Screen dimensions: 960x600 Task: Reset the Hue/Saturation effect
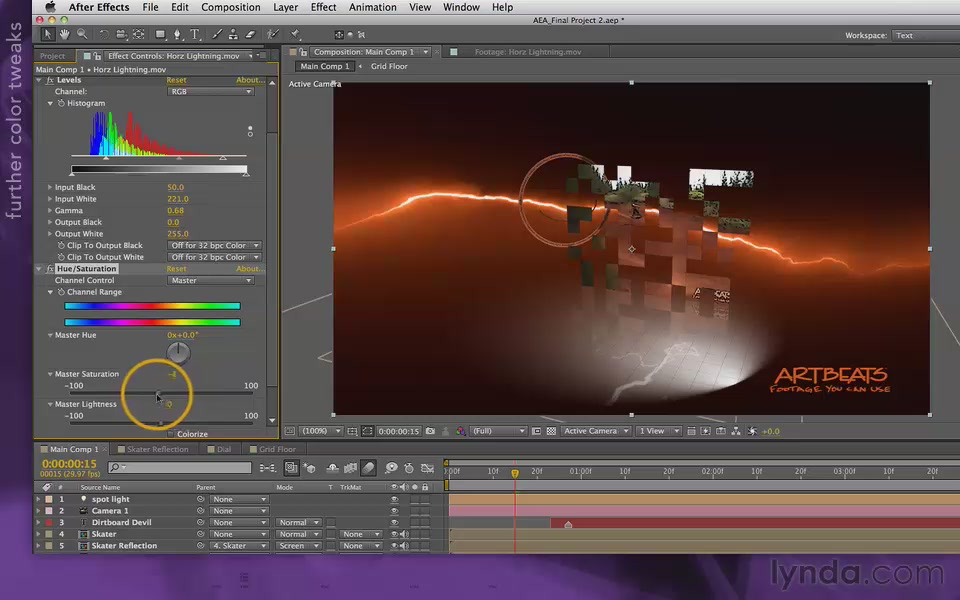[x=176, y=269]
